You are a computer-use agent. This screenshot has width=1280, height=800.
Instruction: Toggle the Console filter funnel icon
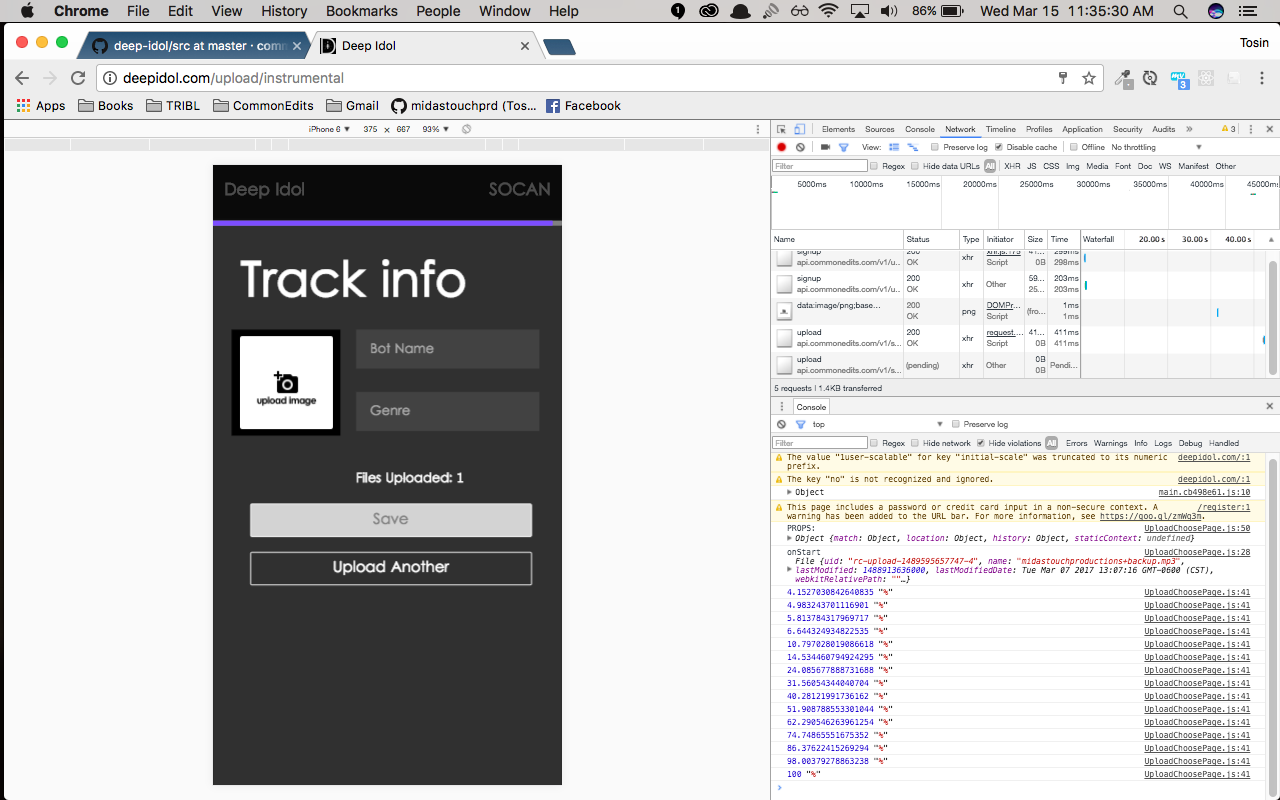800,424
